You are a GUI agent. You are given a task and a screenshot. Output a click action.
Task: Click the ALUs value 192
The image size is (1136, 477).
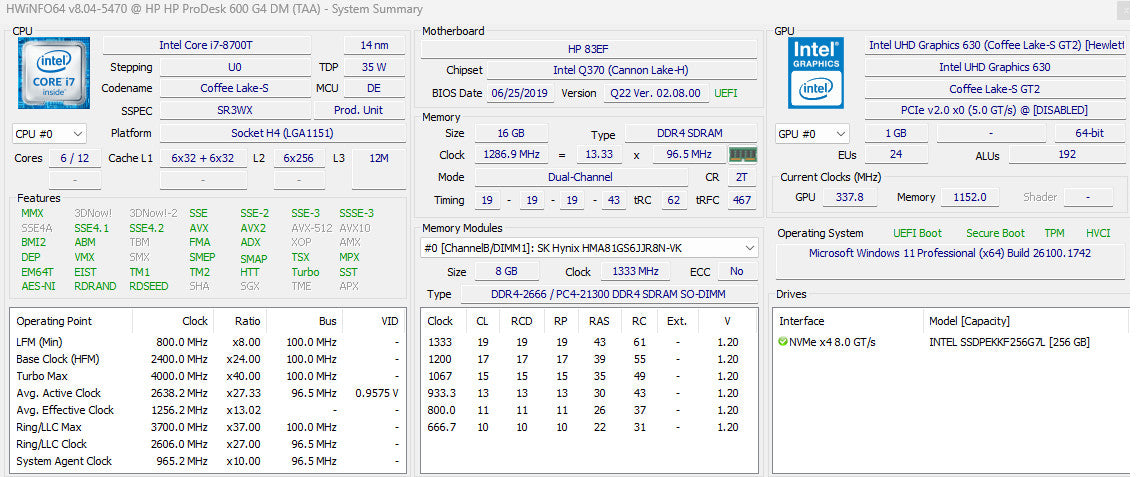(x=1066, y=154)
